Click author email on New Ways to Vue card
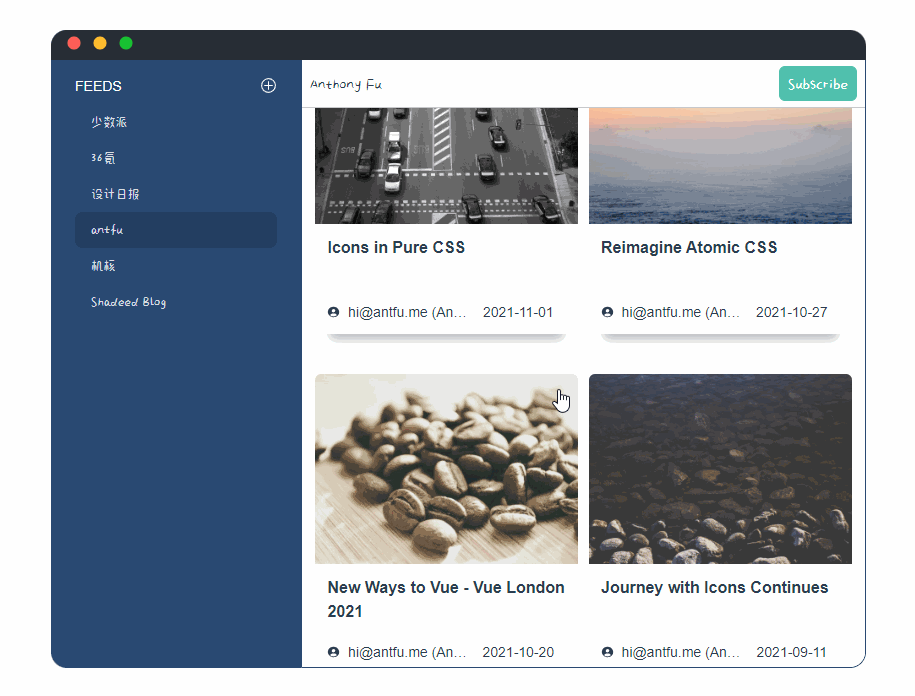The height and width of the screenshot is (696, 915). click(x=407, y=652)
